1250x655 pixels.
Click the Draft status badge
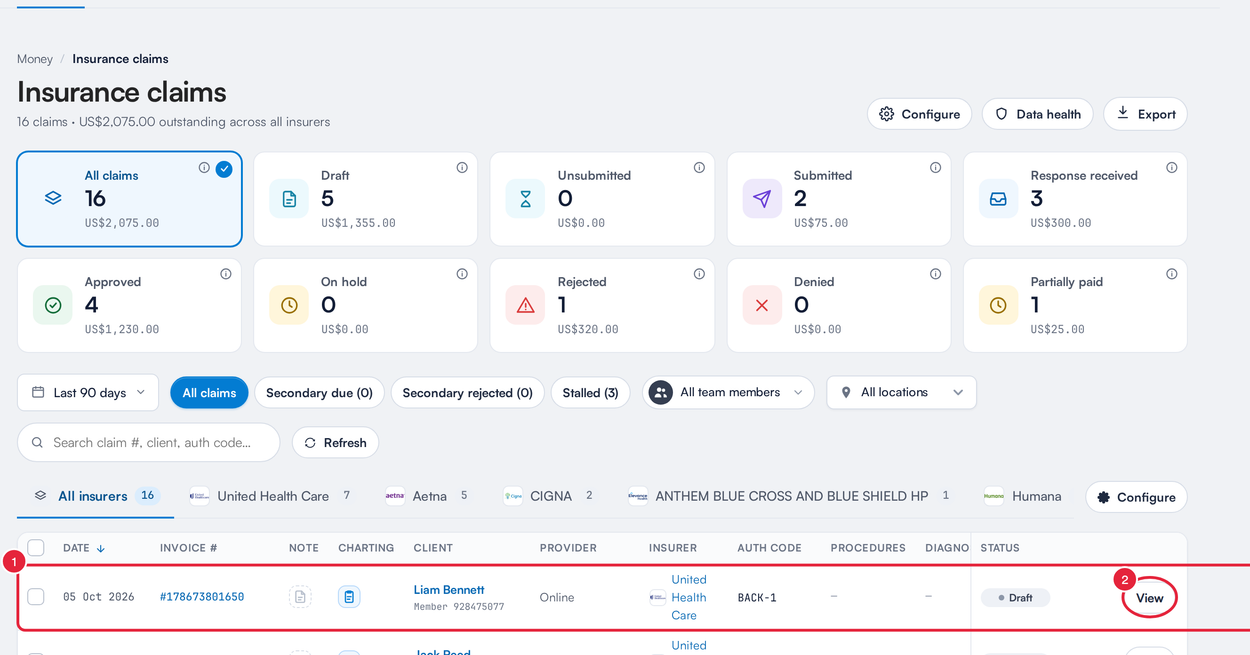pyautogui.click(x=1015, y=597)
